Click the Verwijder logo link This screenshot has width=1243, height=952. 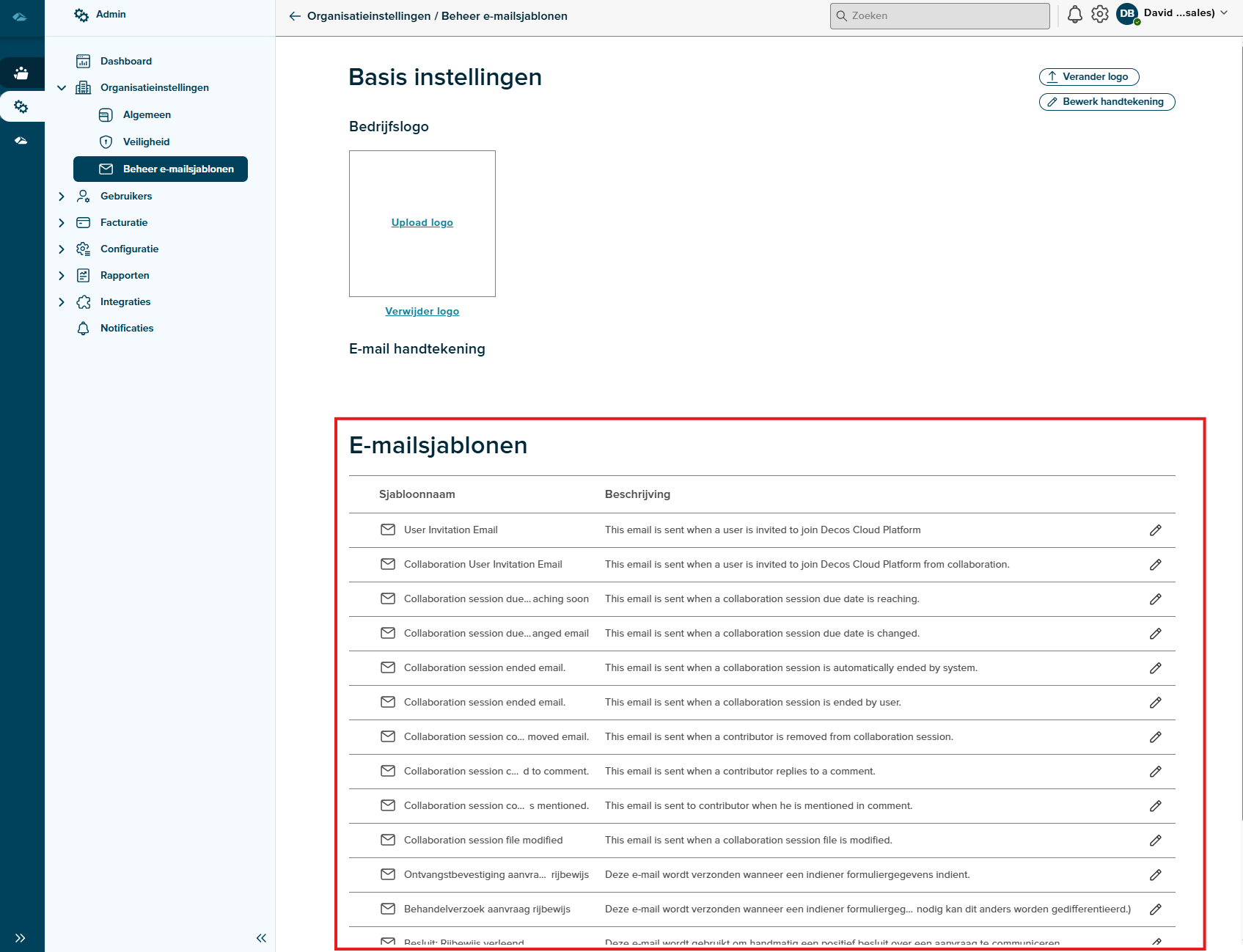pyautogui.click(x=422, y=310)
